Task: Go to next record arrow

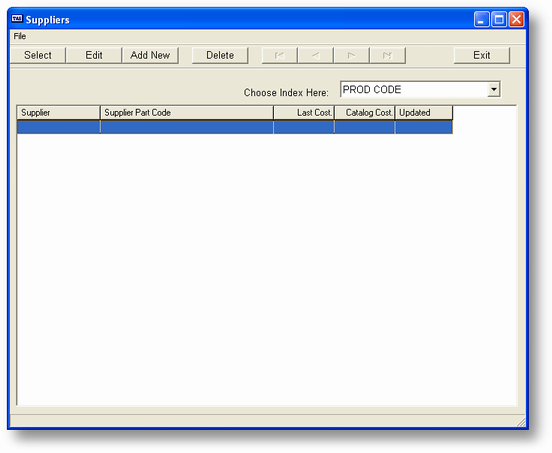Action: [351, 56]
